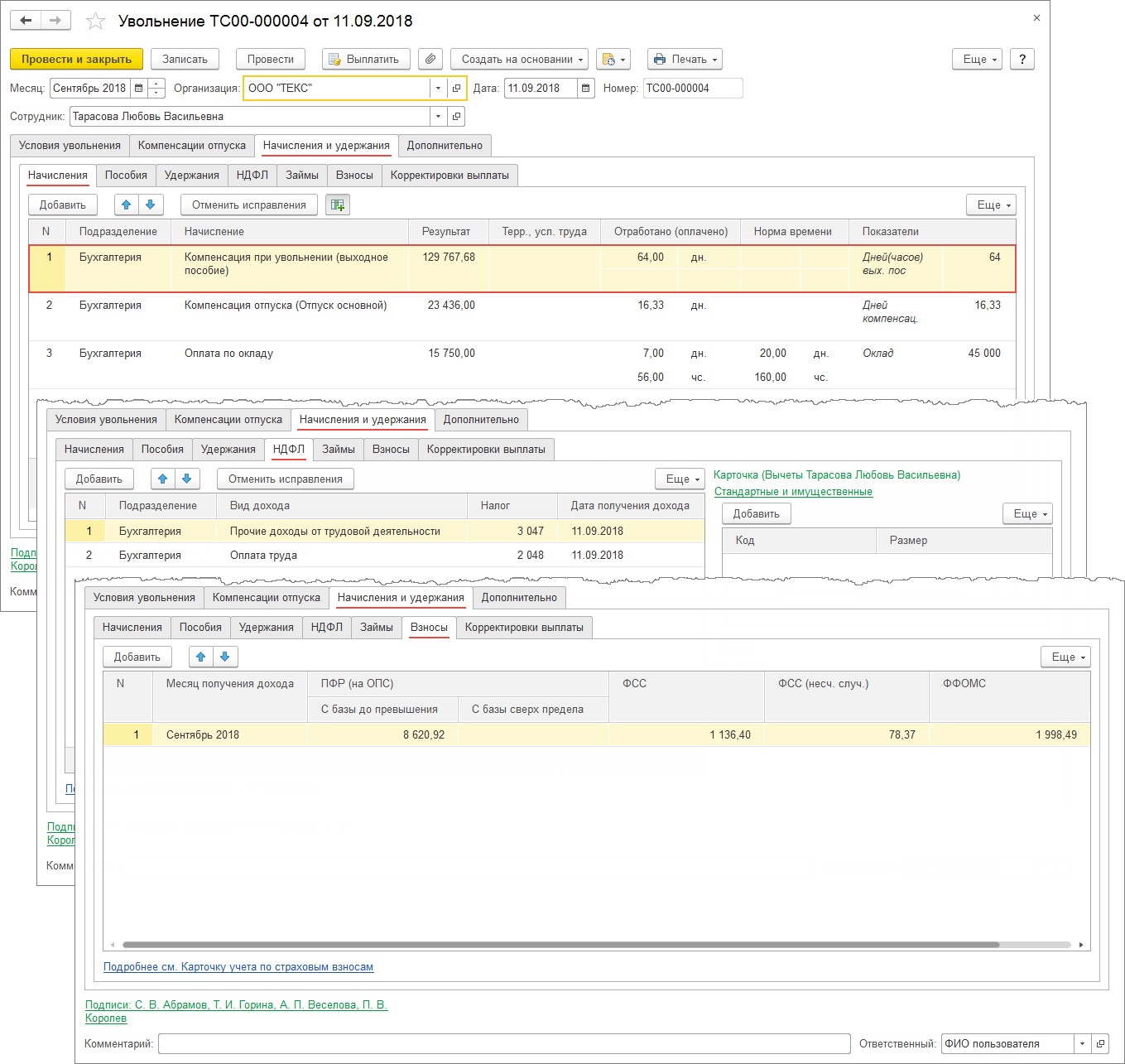Click the pick rows icon with green plus
Screen dimensions: 1125x1064
tap(338, 205)
